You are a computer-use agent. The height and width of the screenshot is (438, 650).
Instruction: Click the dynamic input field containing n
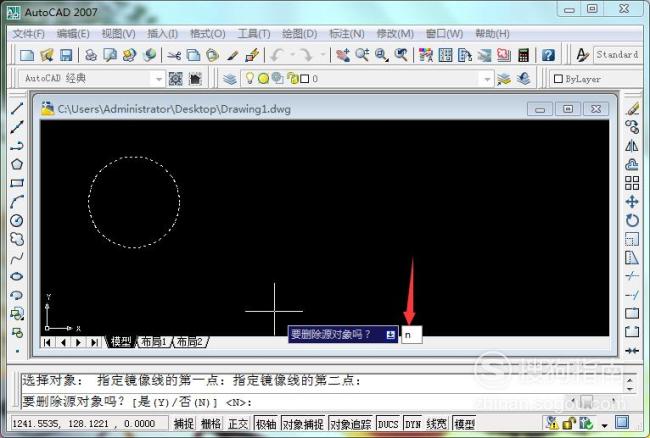click(412, 334)
